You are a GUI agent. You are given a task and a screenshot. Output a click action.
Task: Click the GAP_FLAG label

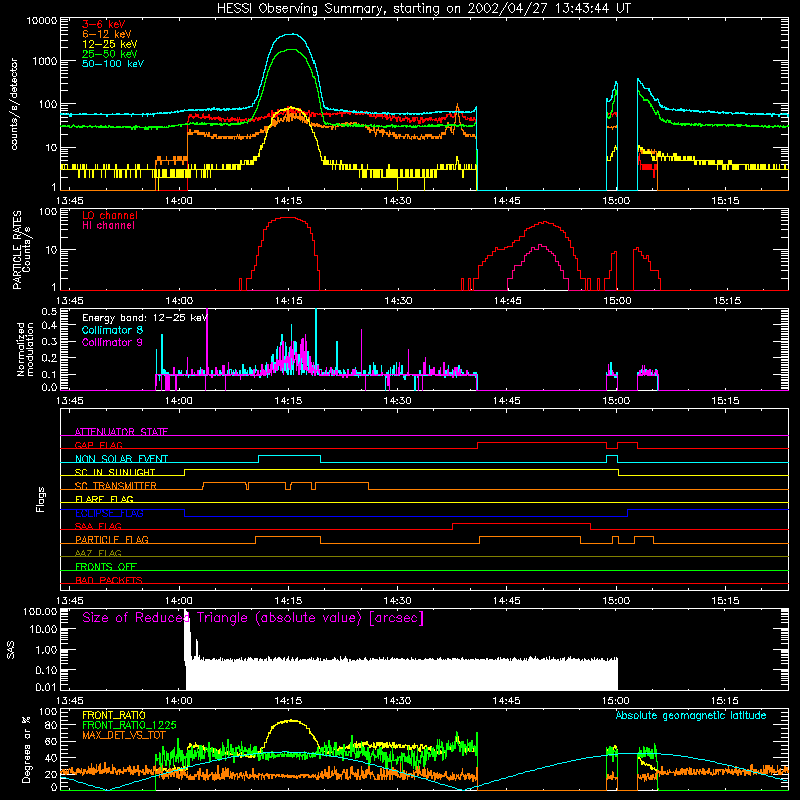click(98, 445)
